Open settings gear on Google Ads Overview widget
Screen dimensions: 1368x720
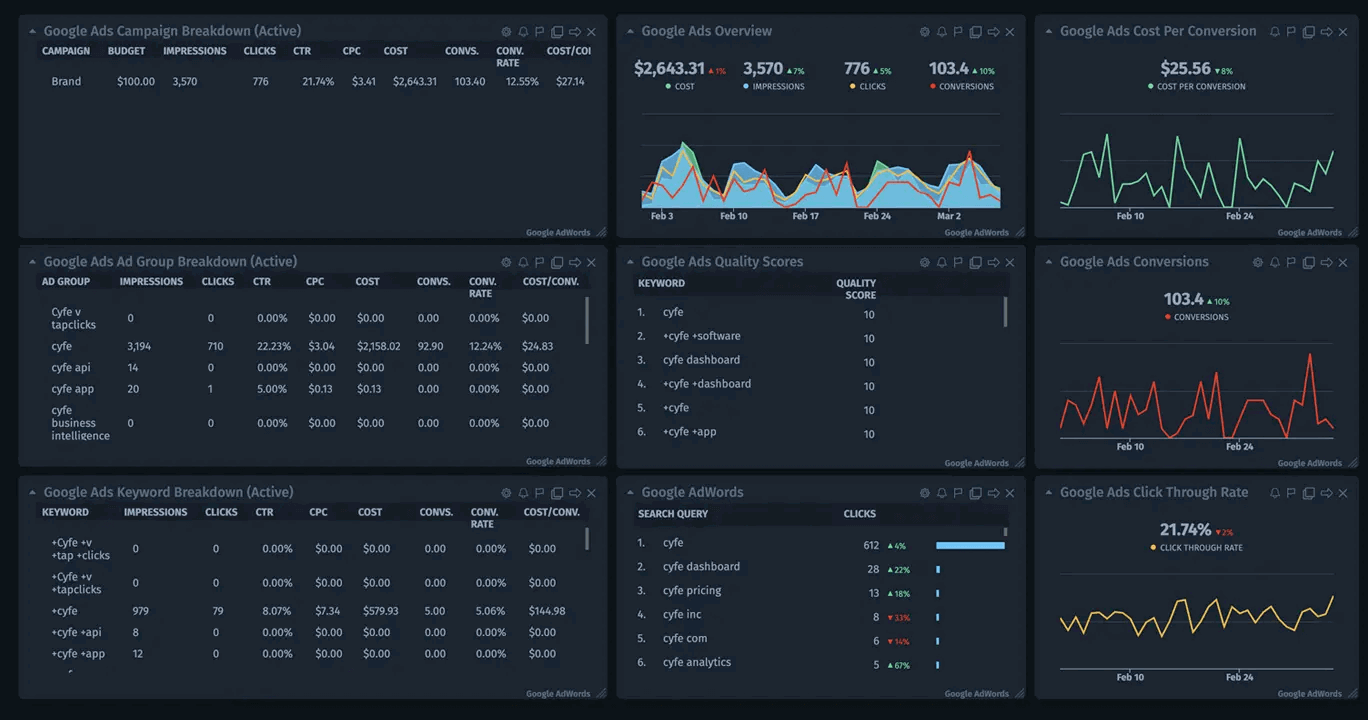924,31
